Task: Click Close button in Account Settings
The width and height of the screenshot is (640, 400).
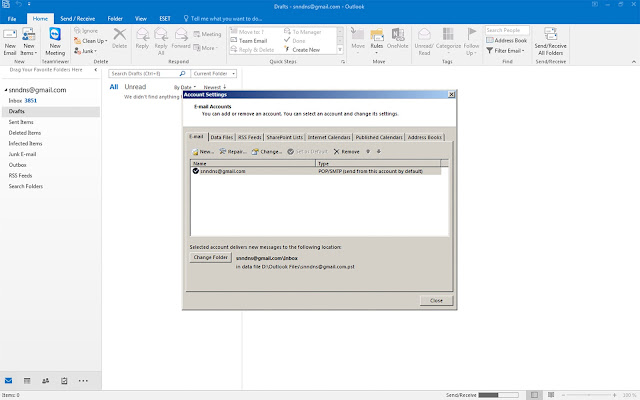Action: click(436, 300)
